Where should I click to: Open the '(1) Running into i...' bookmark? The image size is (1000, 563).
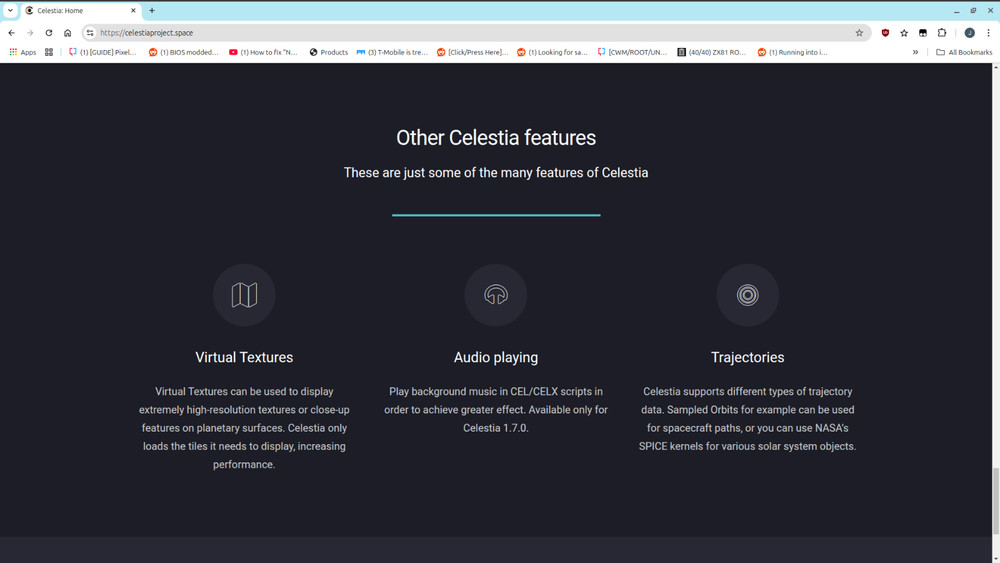[793, 52]
